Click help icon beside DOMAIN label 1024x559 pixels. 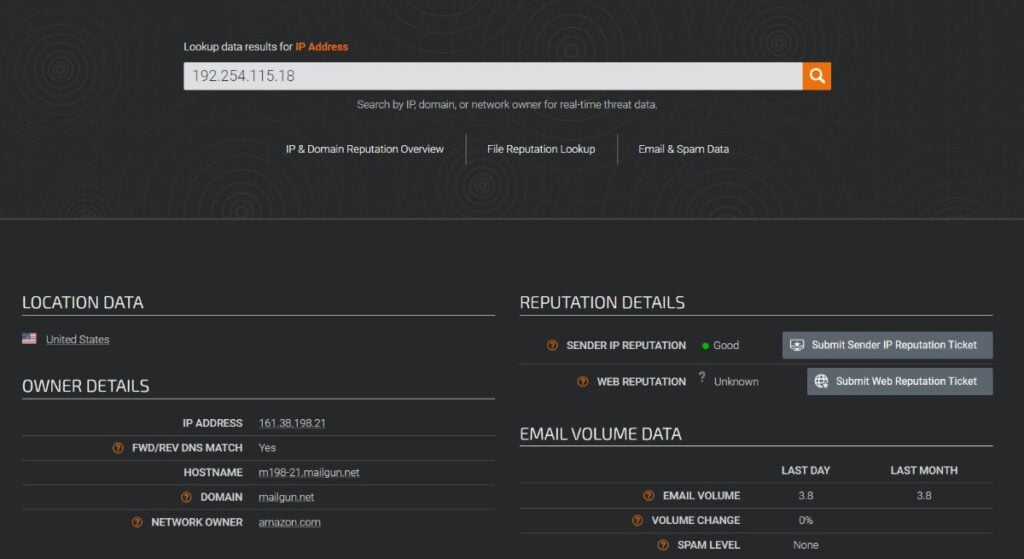[186, 498]
